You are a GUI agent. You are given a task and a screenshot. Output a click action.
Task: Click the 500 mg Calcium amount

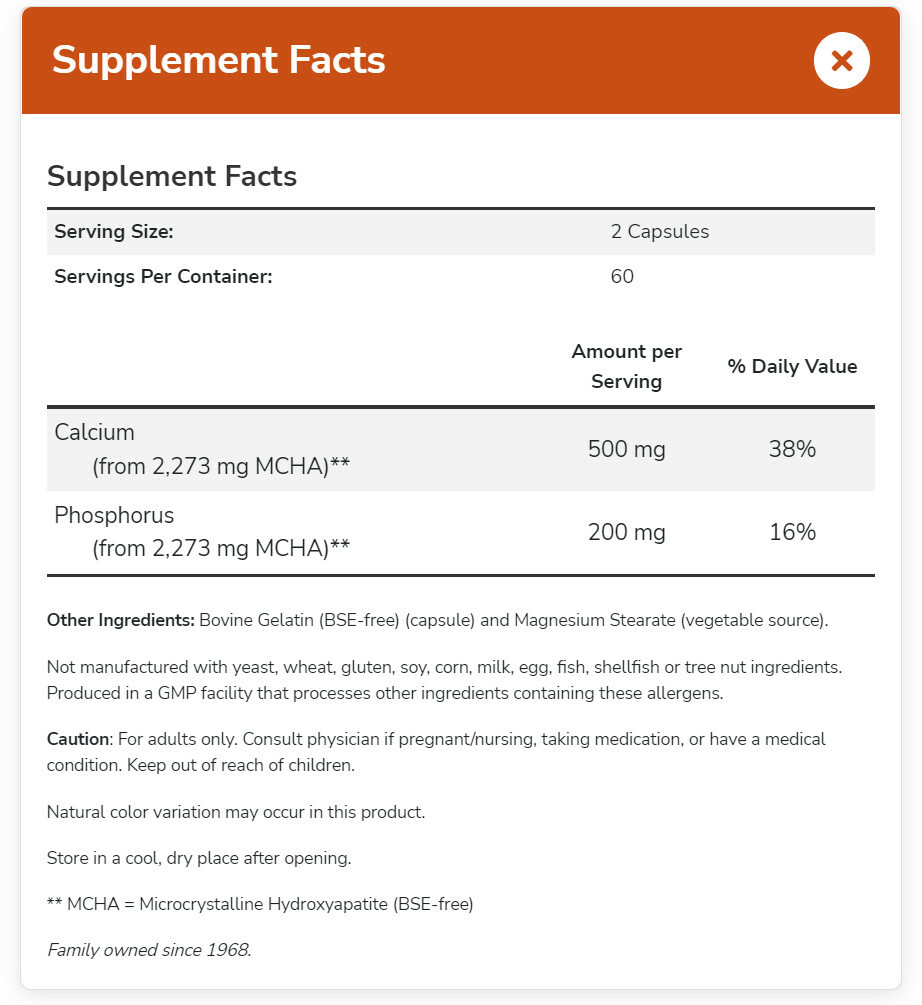[x=626, y=449]
